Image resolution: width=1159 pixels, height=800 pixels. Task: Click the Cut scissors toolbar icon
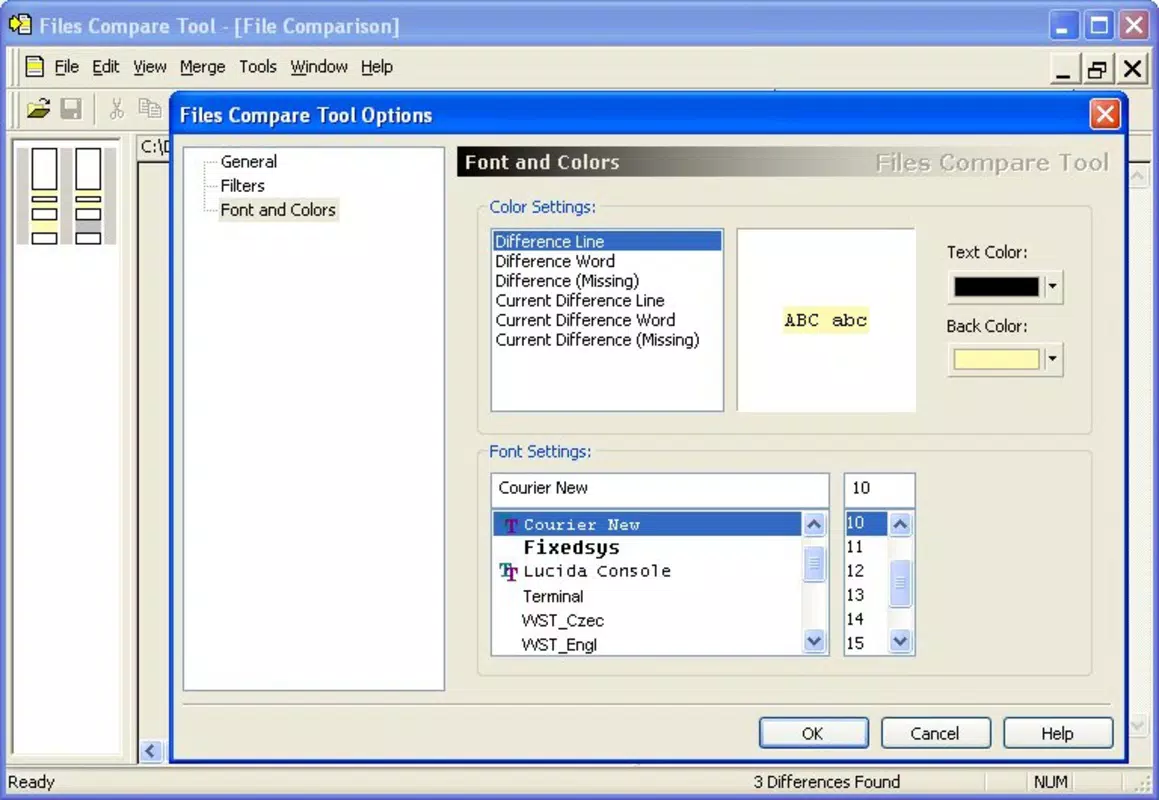click(116, 109)
